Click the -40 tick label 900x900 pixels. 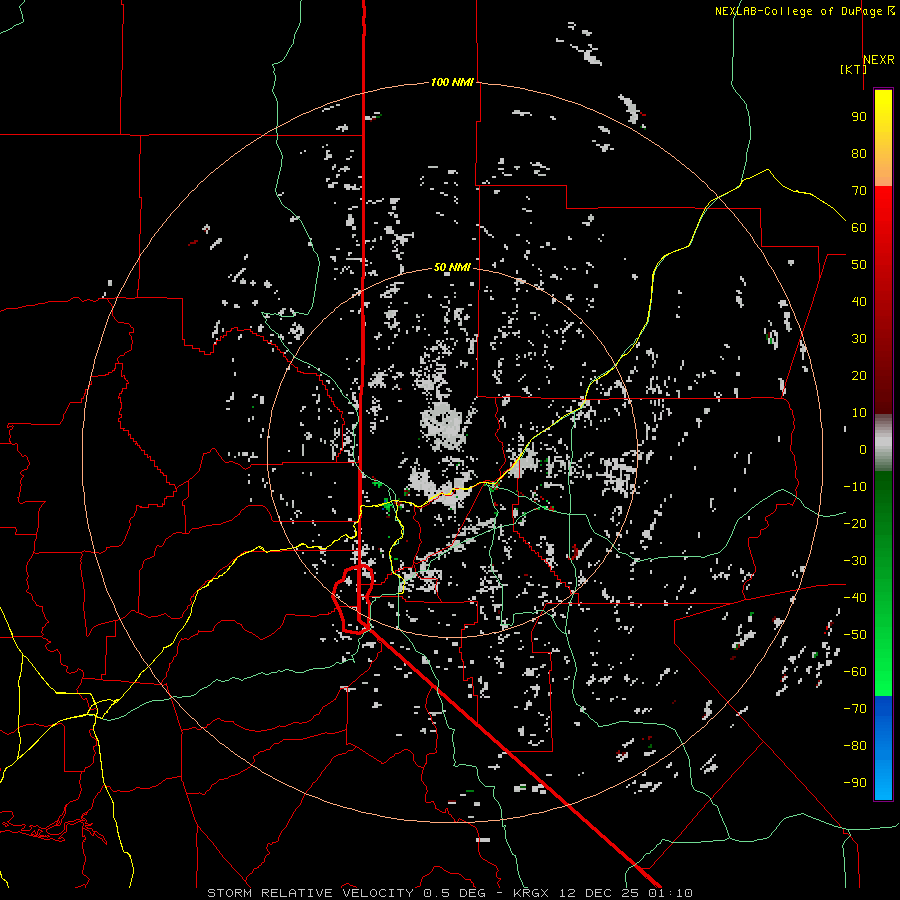coord(855,598)
